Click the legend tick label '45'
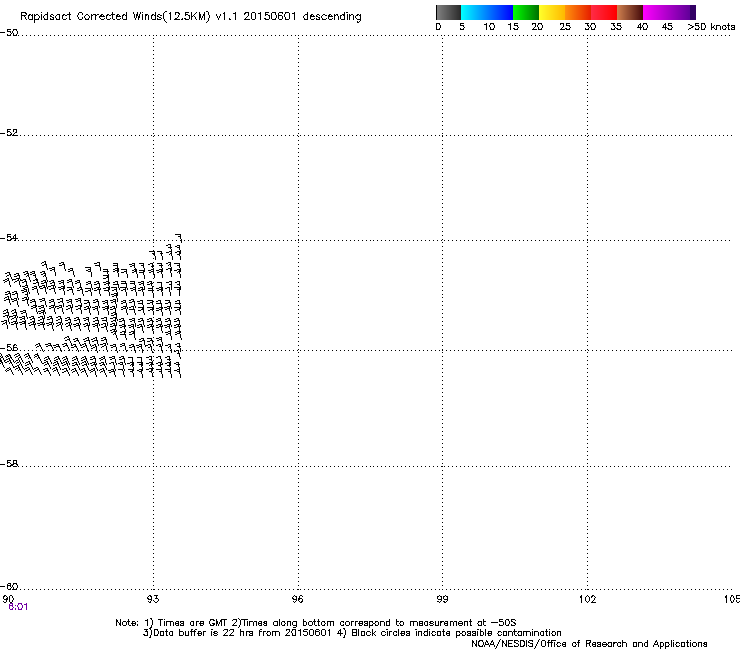 667,27
